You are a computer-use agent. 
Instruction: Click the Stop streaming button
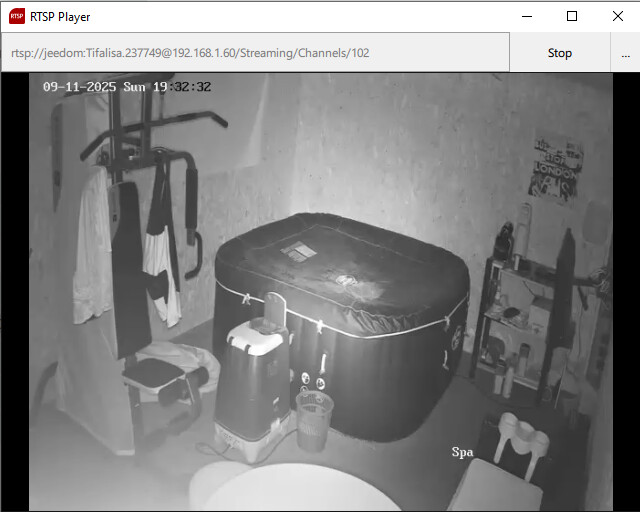[560, 53]
